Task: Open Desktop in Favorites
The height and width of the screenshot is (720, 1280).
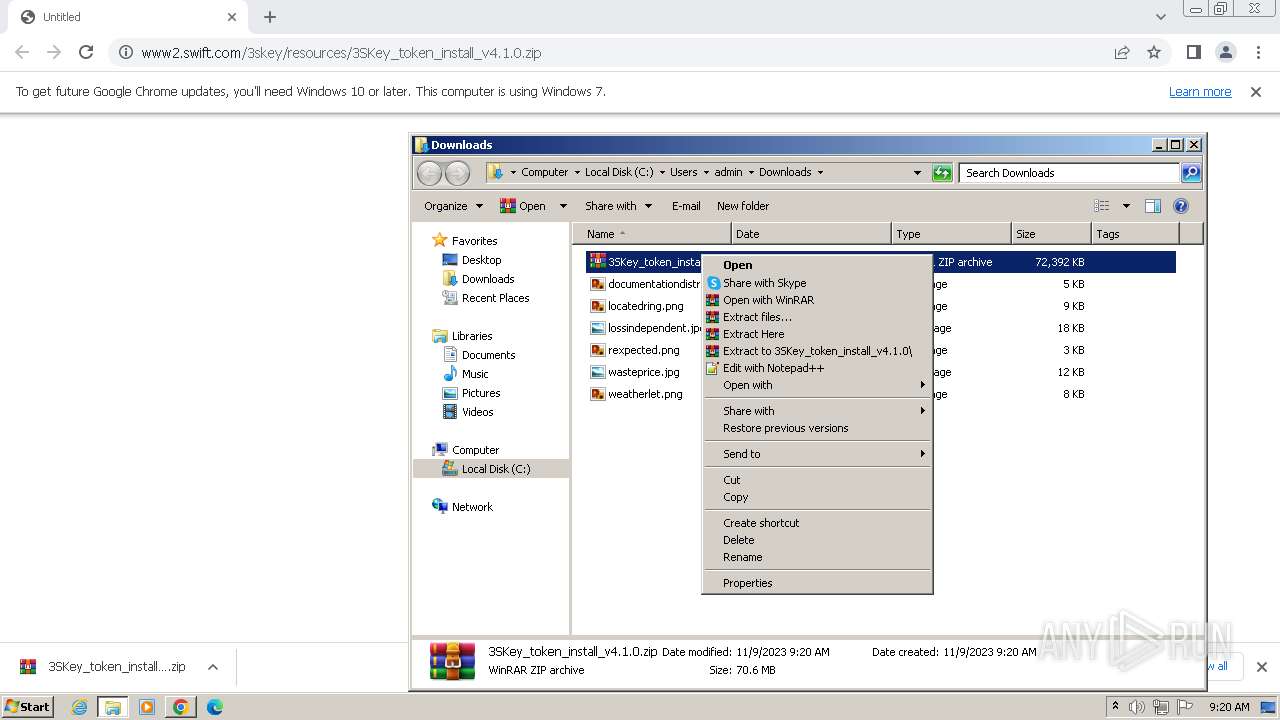Action: click(481, 260)
